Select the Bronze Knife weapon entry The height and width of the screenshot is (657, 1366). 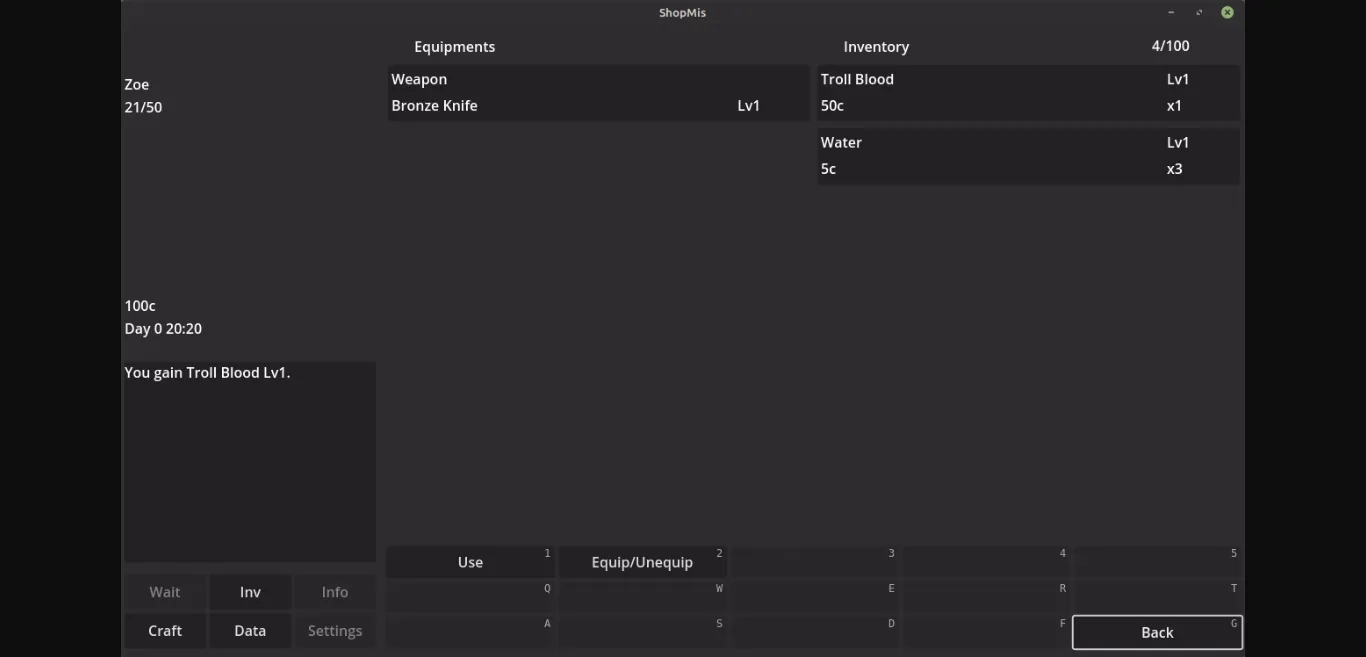(x=598, y=94)
